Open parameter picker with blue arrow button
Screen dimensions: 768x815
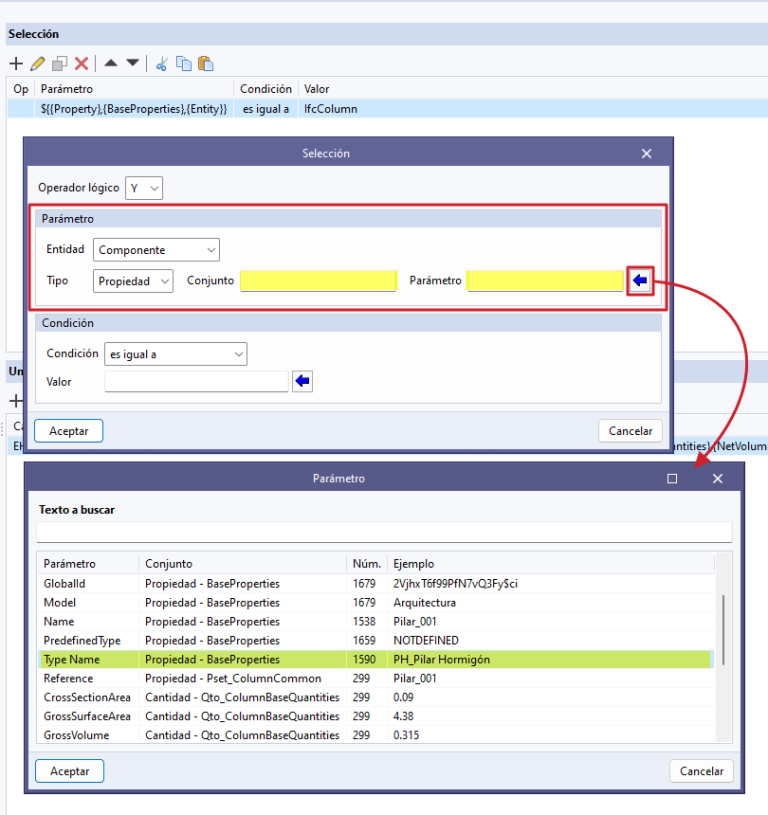[x=640, y=281]
